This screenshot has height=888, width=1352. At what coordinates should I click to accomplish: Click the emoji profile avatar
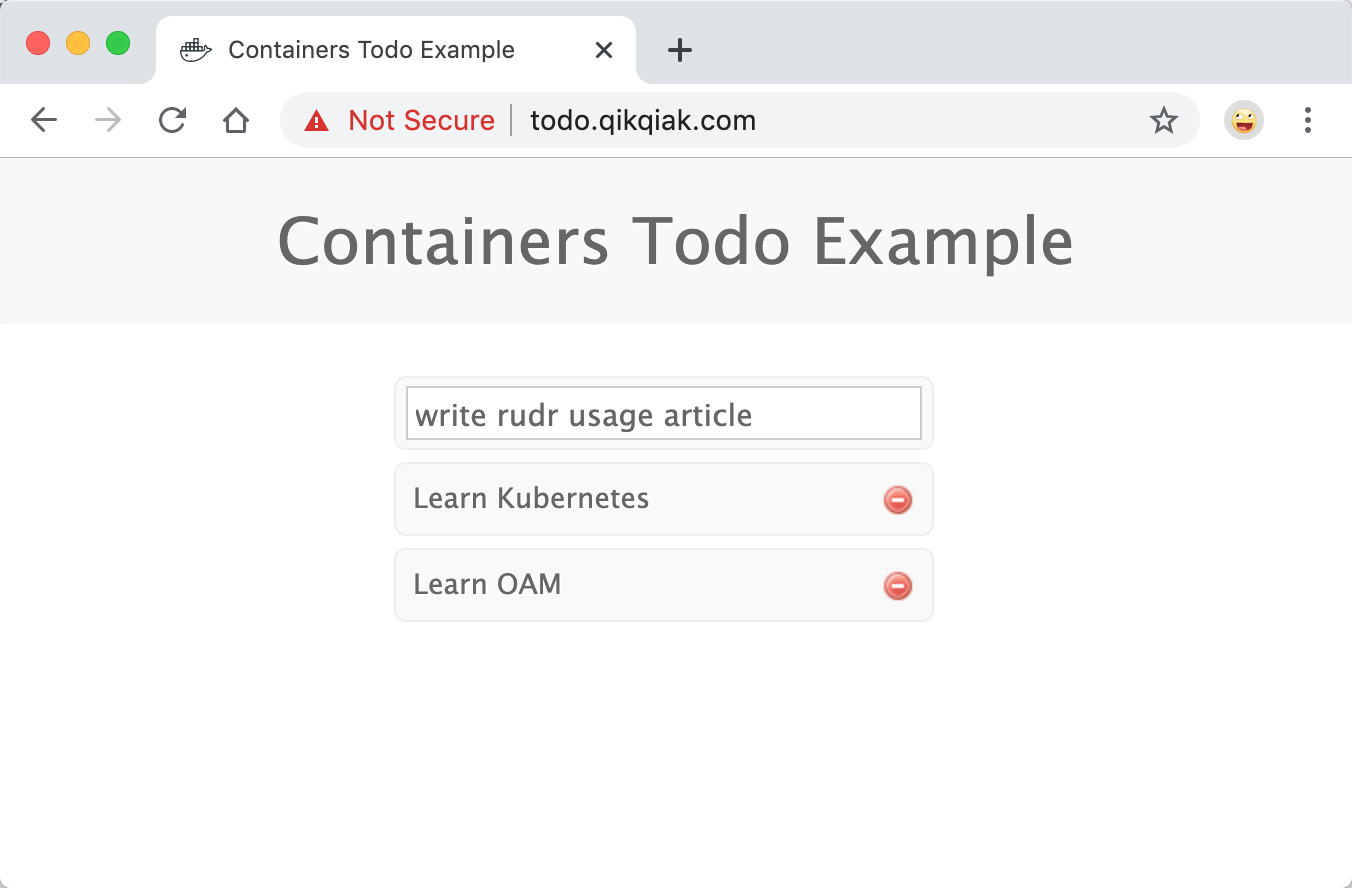tap(1244, 121)
